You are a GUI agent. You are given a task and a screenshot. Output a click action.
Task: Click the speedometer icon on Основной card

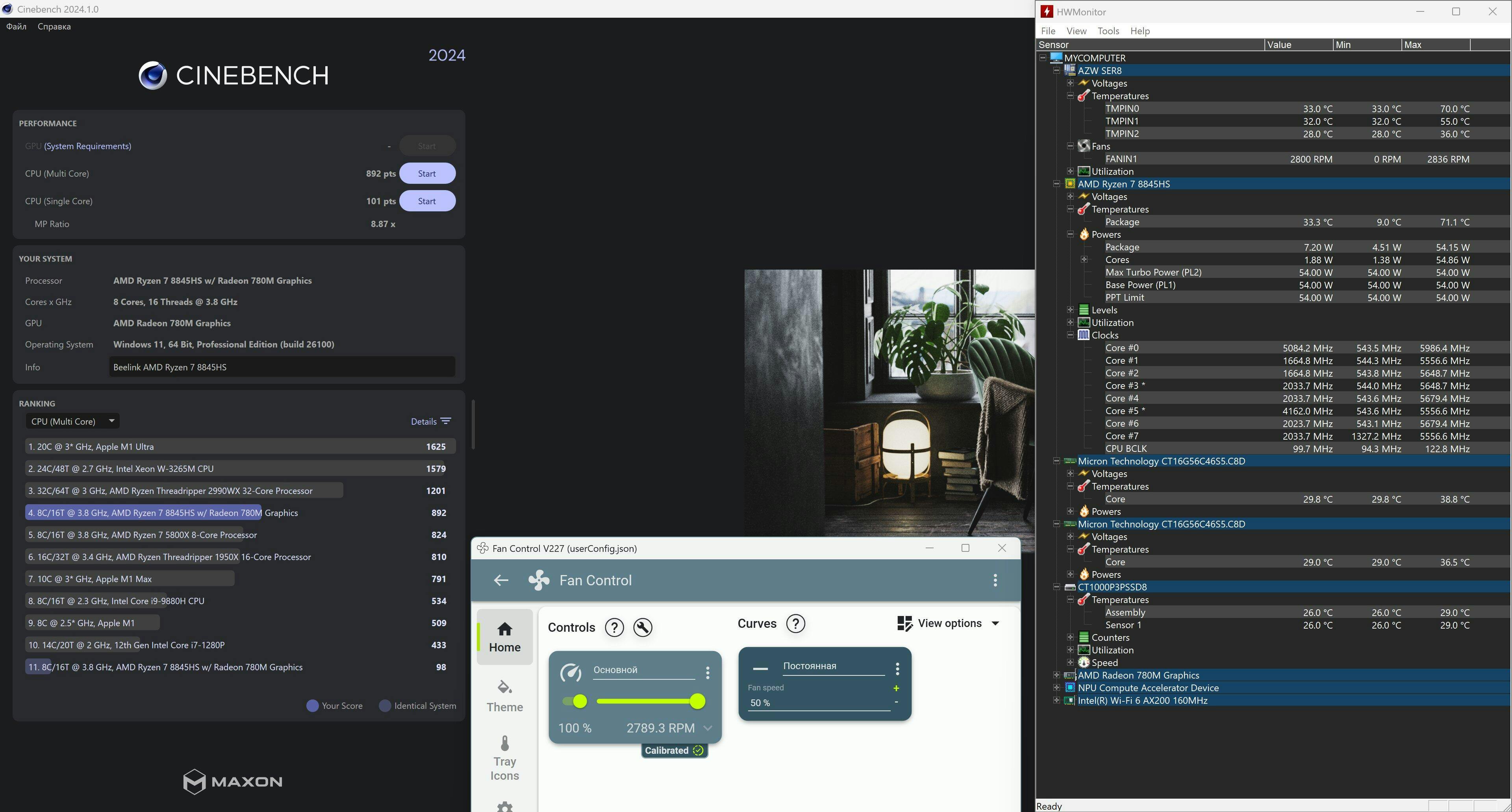pyautogui.click(x=571, y=672)
